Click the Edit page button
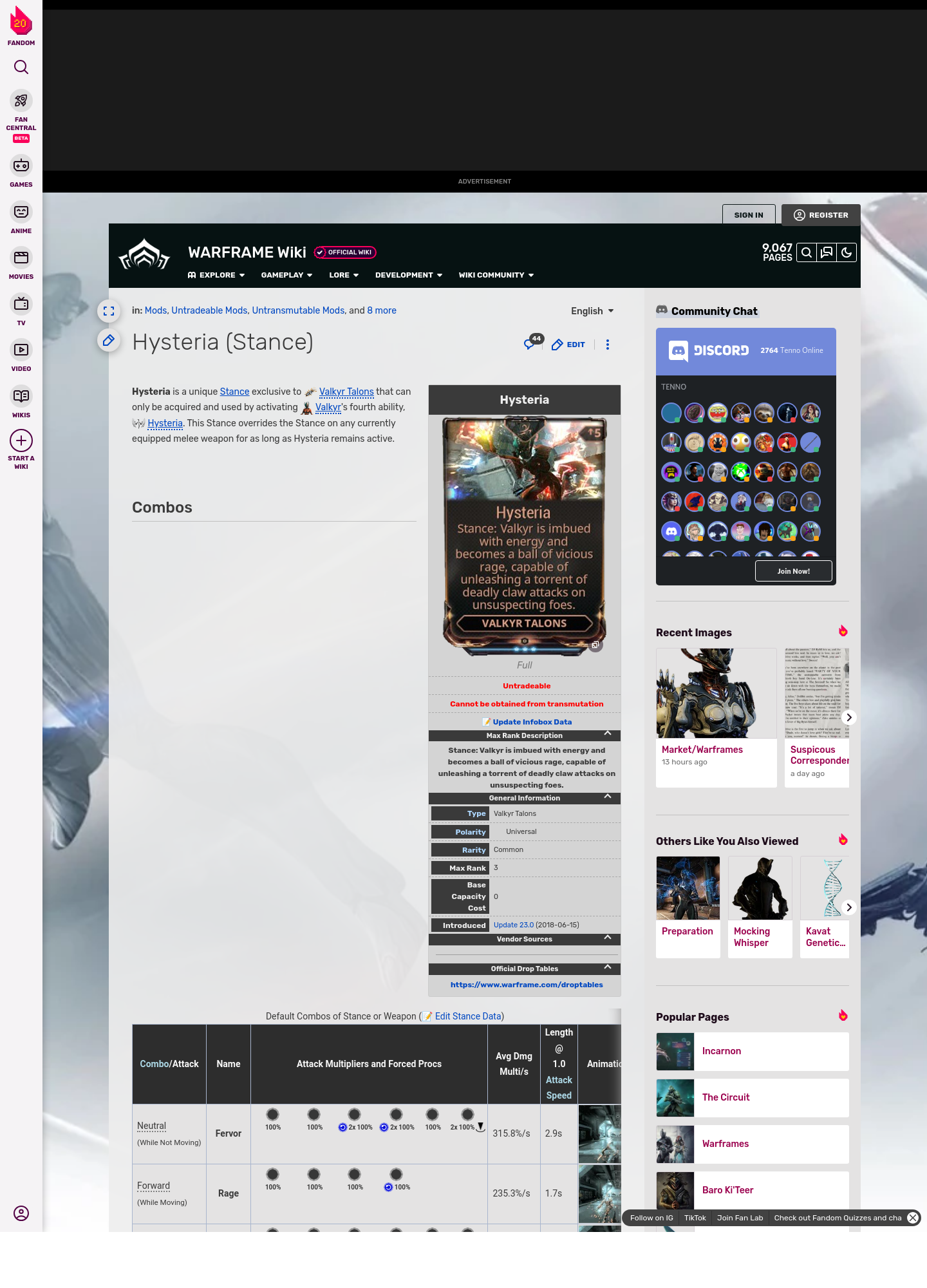This screenshot has height=1288, width=927. (x=568, y=345)
